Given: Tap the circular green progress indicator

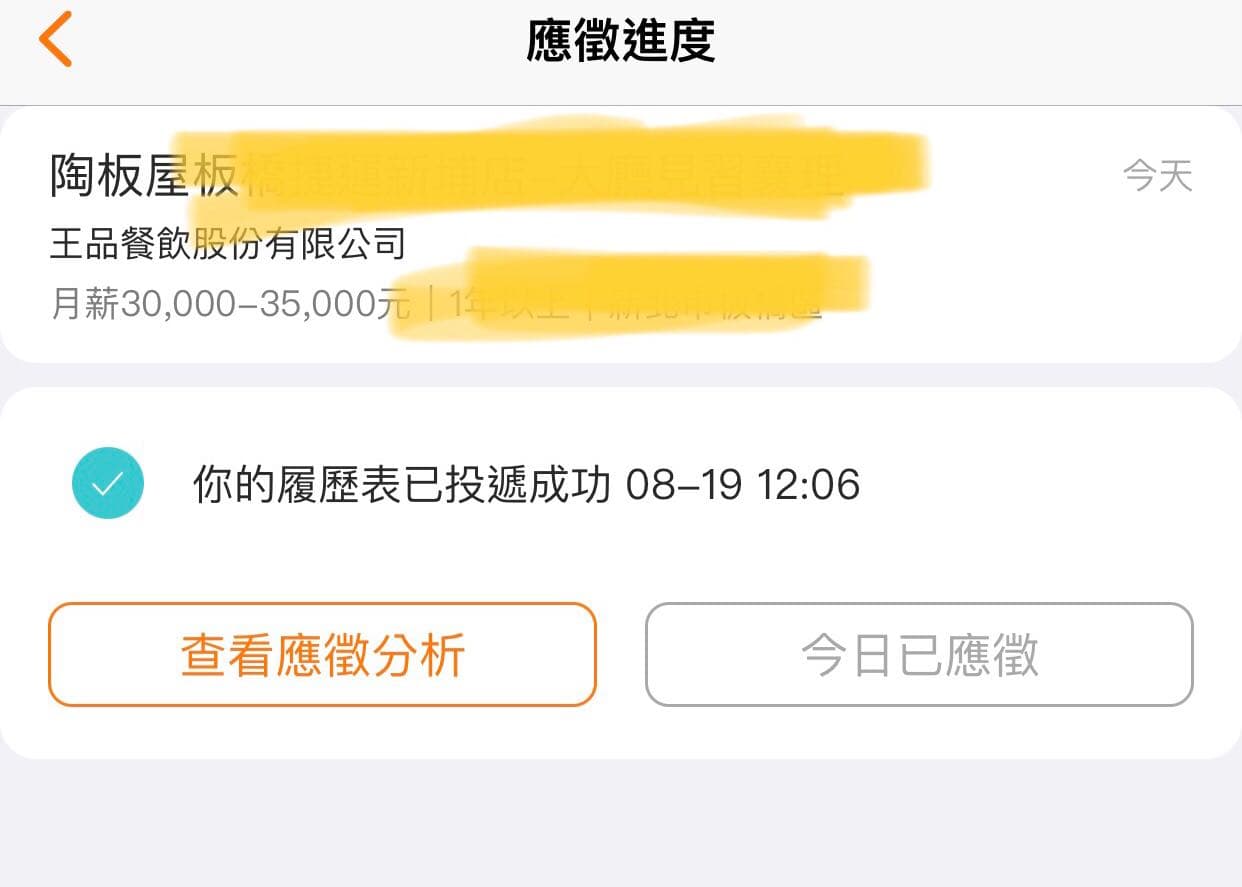Looking at the screenshot, I should tap(108, 482).
